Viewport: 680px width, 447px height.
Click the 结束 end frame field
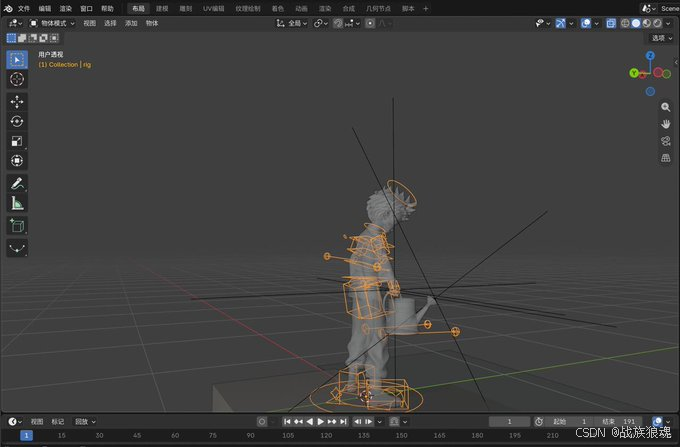[x=618, y=421]
